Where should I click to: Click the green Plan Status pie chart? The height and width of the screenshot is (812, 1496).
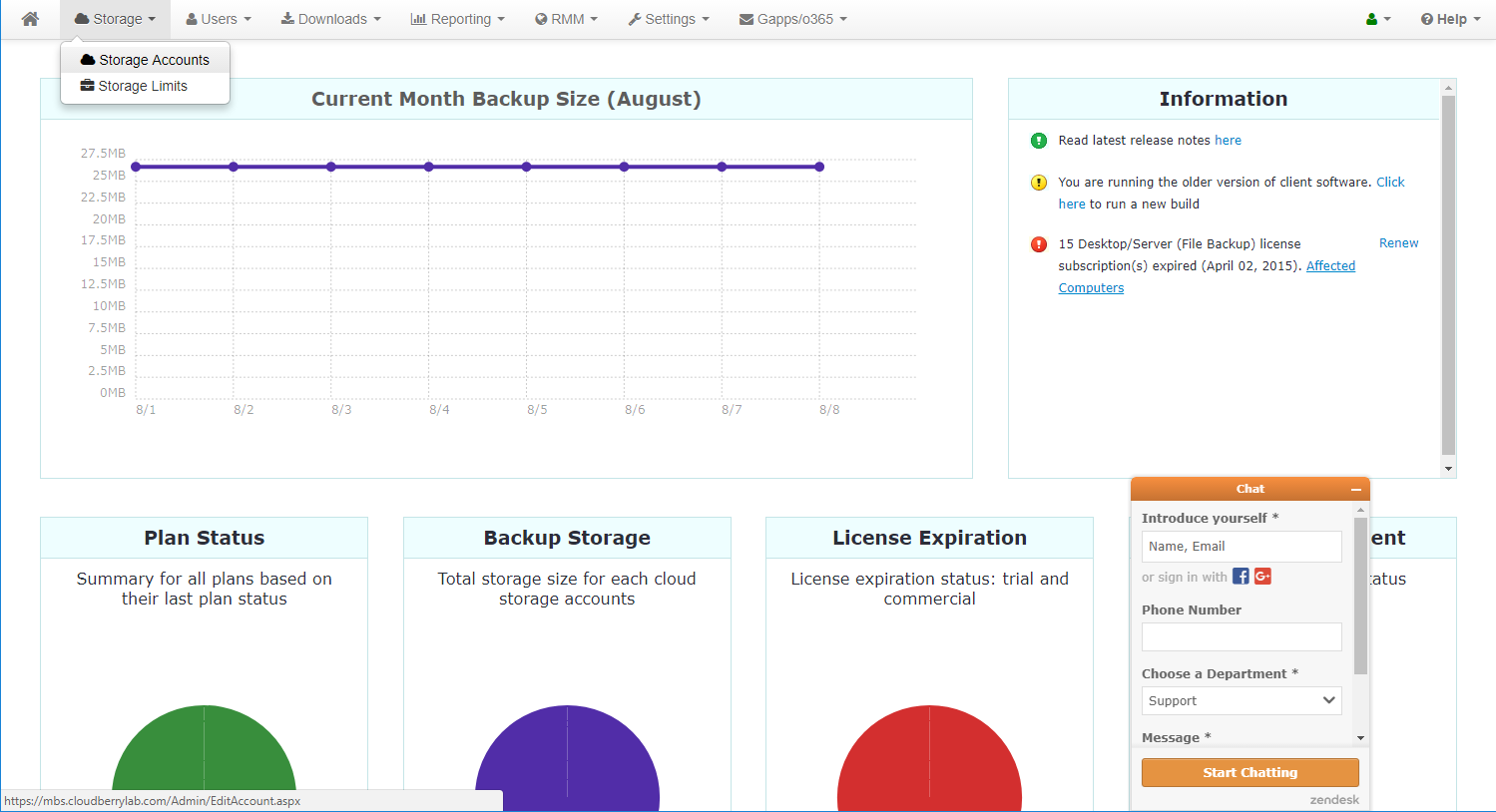tap(204, 758)
